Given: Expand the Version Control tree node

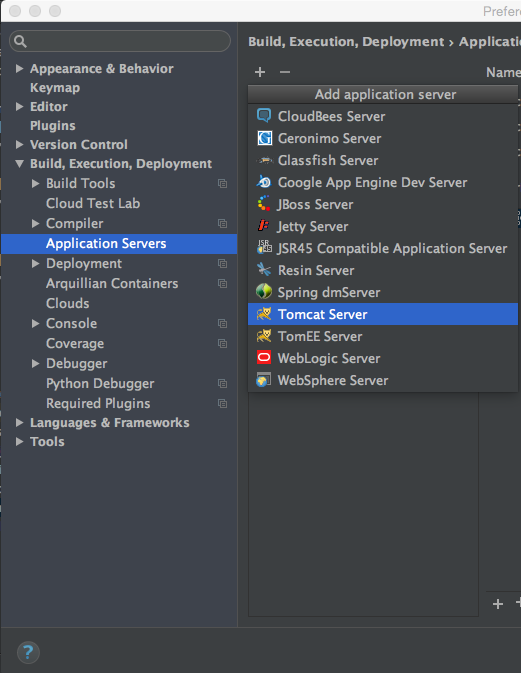Looking at the screenshot, I should 19,144.
